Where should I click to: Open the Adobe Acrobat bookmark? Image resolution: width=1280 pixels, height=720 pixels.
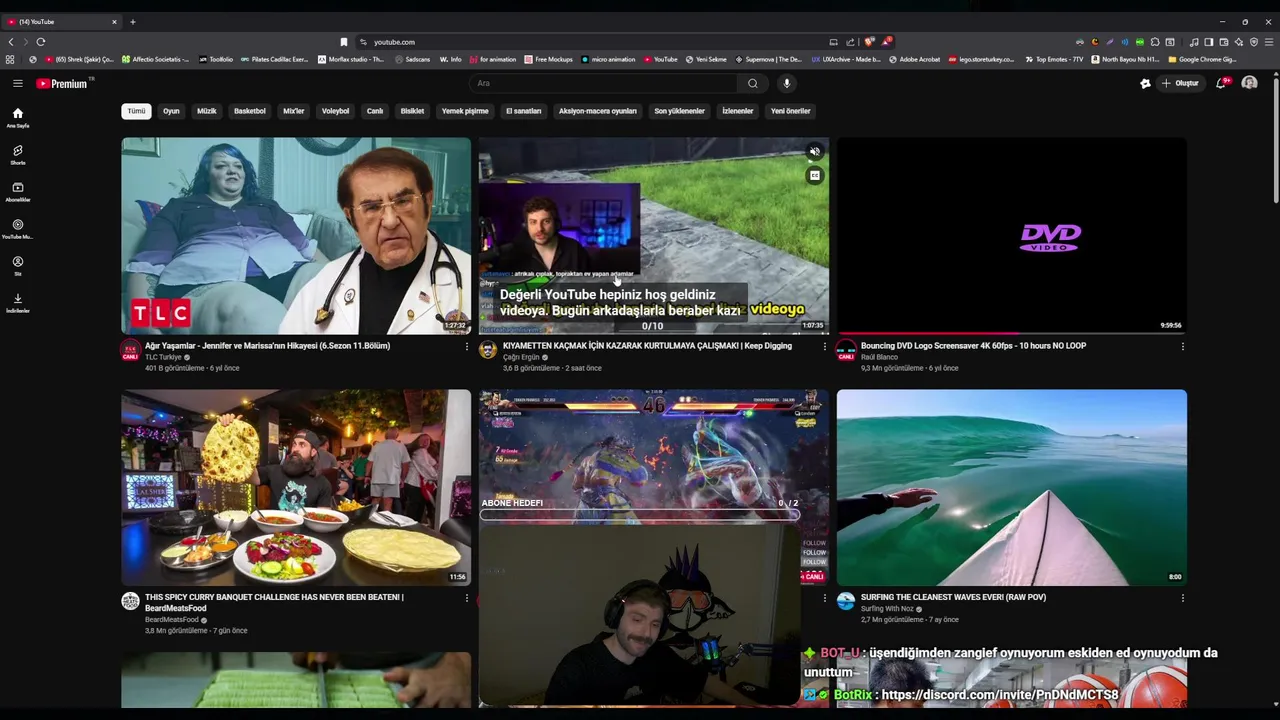point(914,59)
